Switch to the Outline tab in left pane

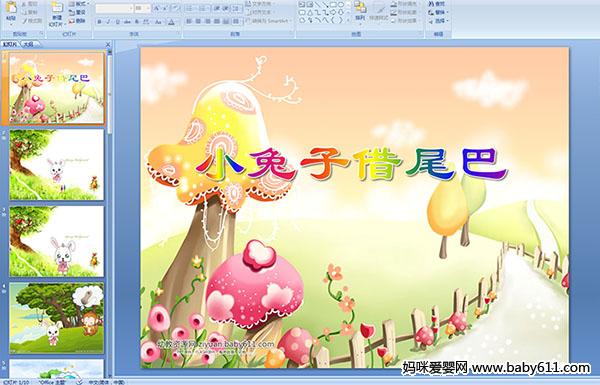pyautogui.click(x=27, y=44)
